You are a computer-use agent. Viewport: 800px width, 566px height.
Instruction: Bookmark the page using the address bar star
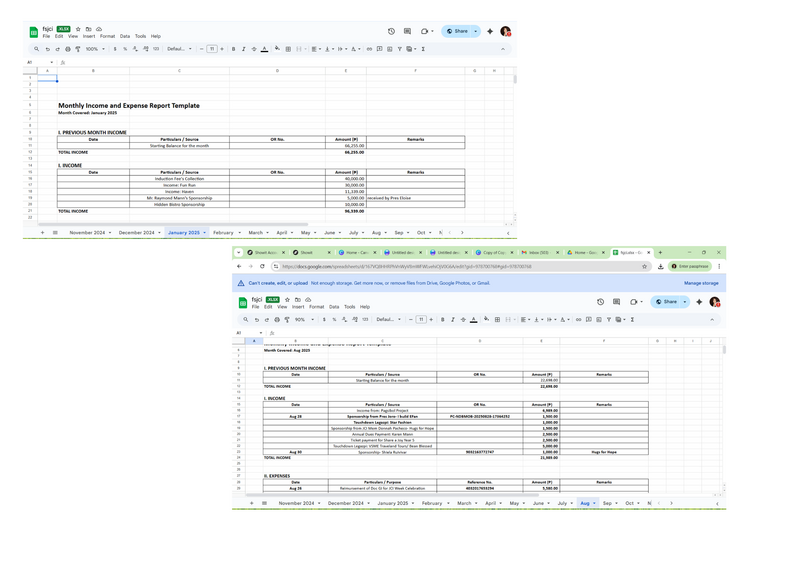(645, 267)
